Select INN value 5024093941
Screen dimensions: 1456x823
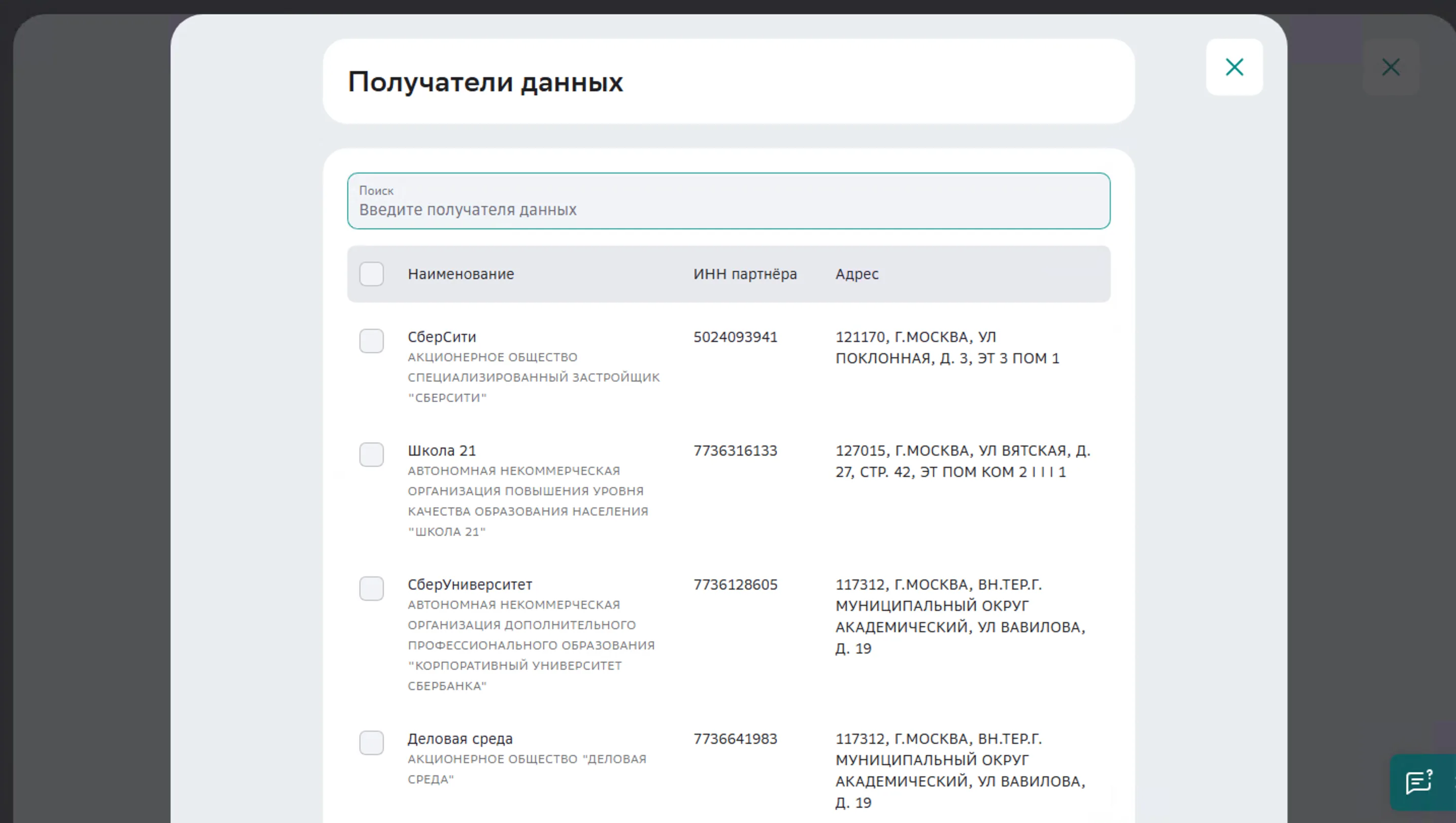point(735,337)
